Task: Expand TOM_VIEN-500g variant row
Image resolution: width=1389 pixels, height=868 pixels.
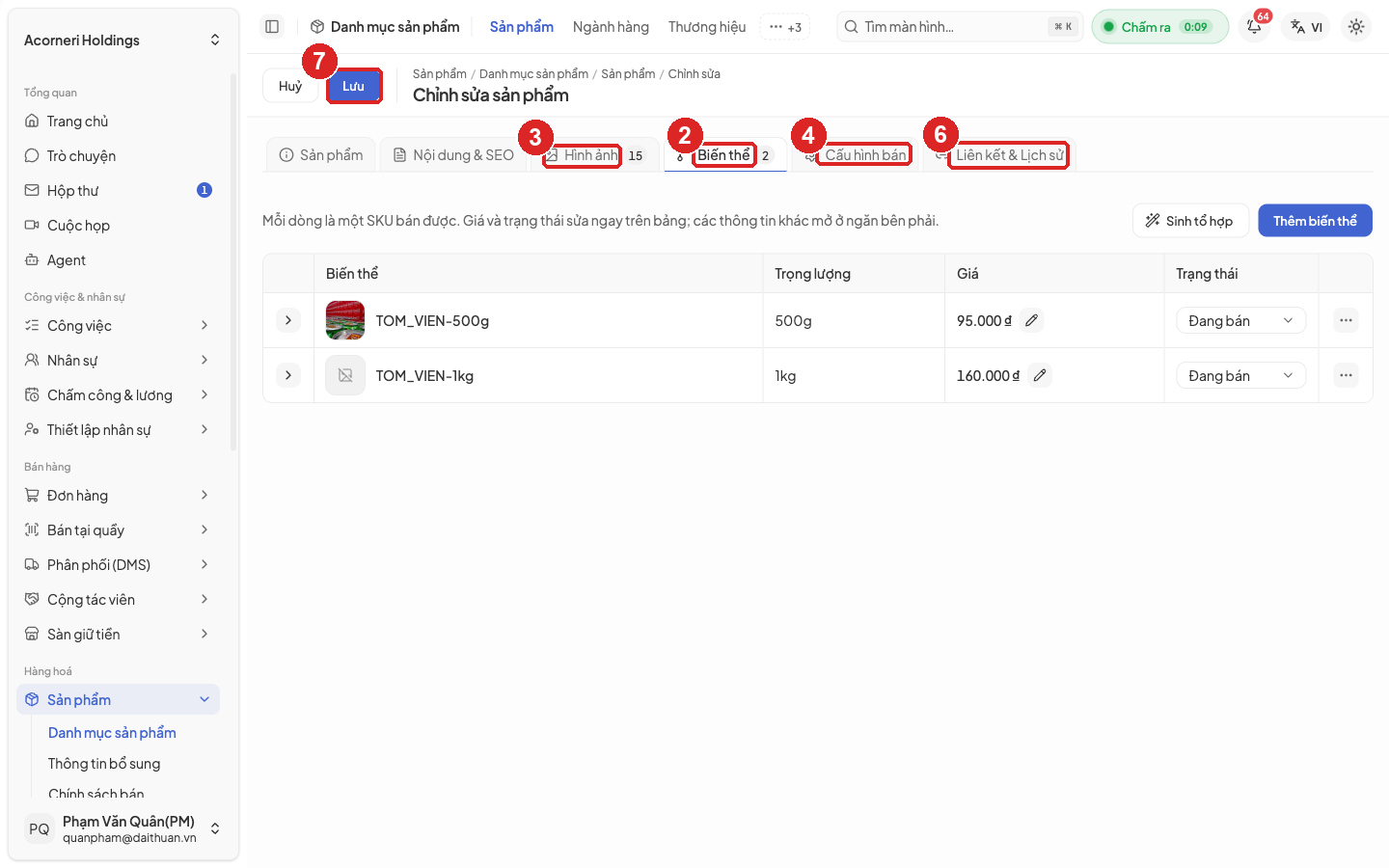Action: click(288, 320)
